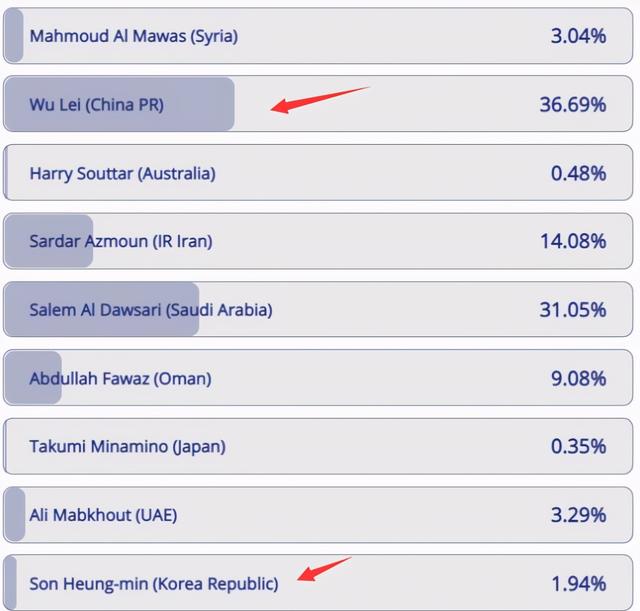Choose Abdullah Fawaz (Oman) name

[x=120, y=378]
